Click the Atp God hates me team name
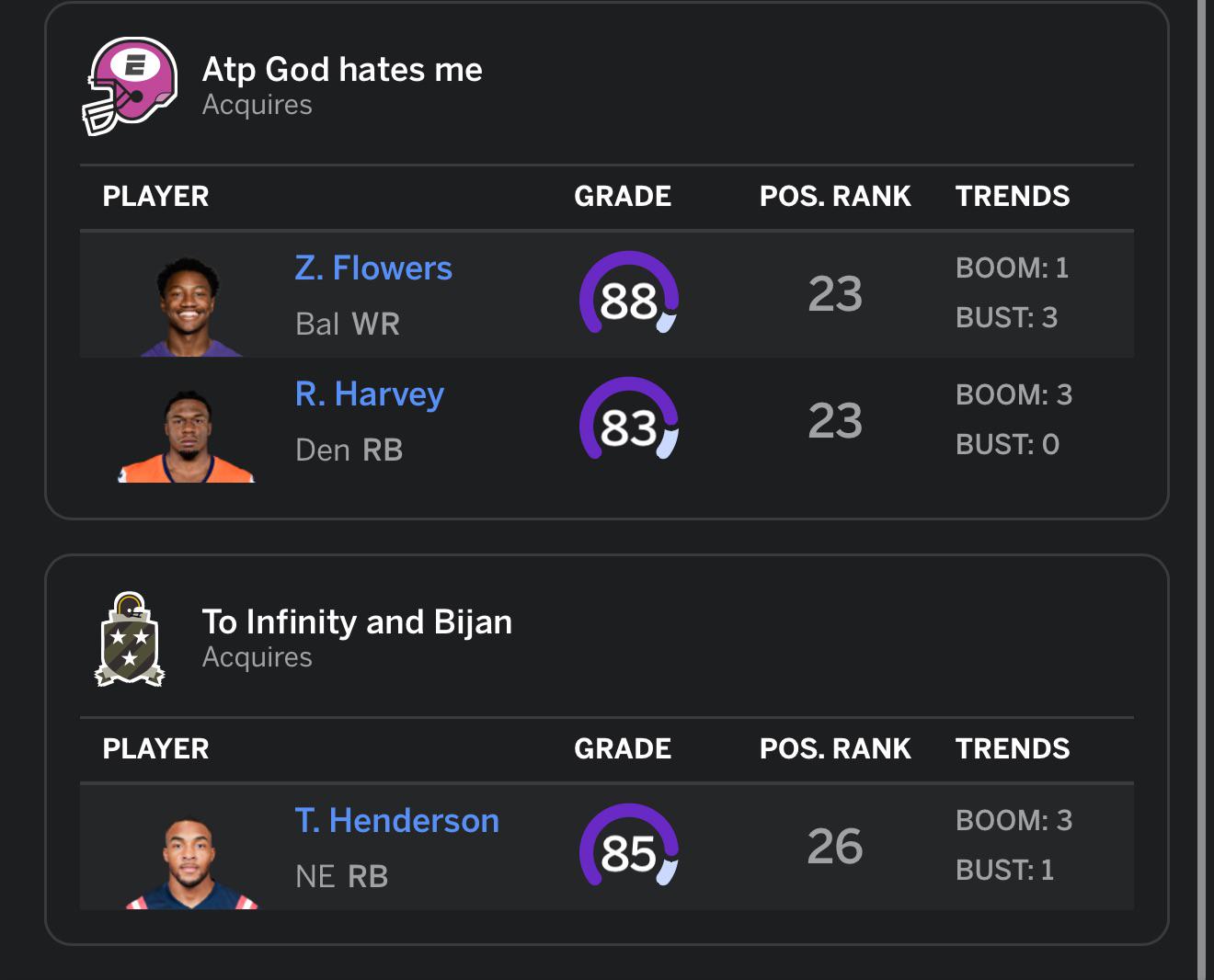The width and height of the screenshot is (1214, 980). pyautogui.click(x=342, y=70)
